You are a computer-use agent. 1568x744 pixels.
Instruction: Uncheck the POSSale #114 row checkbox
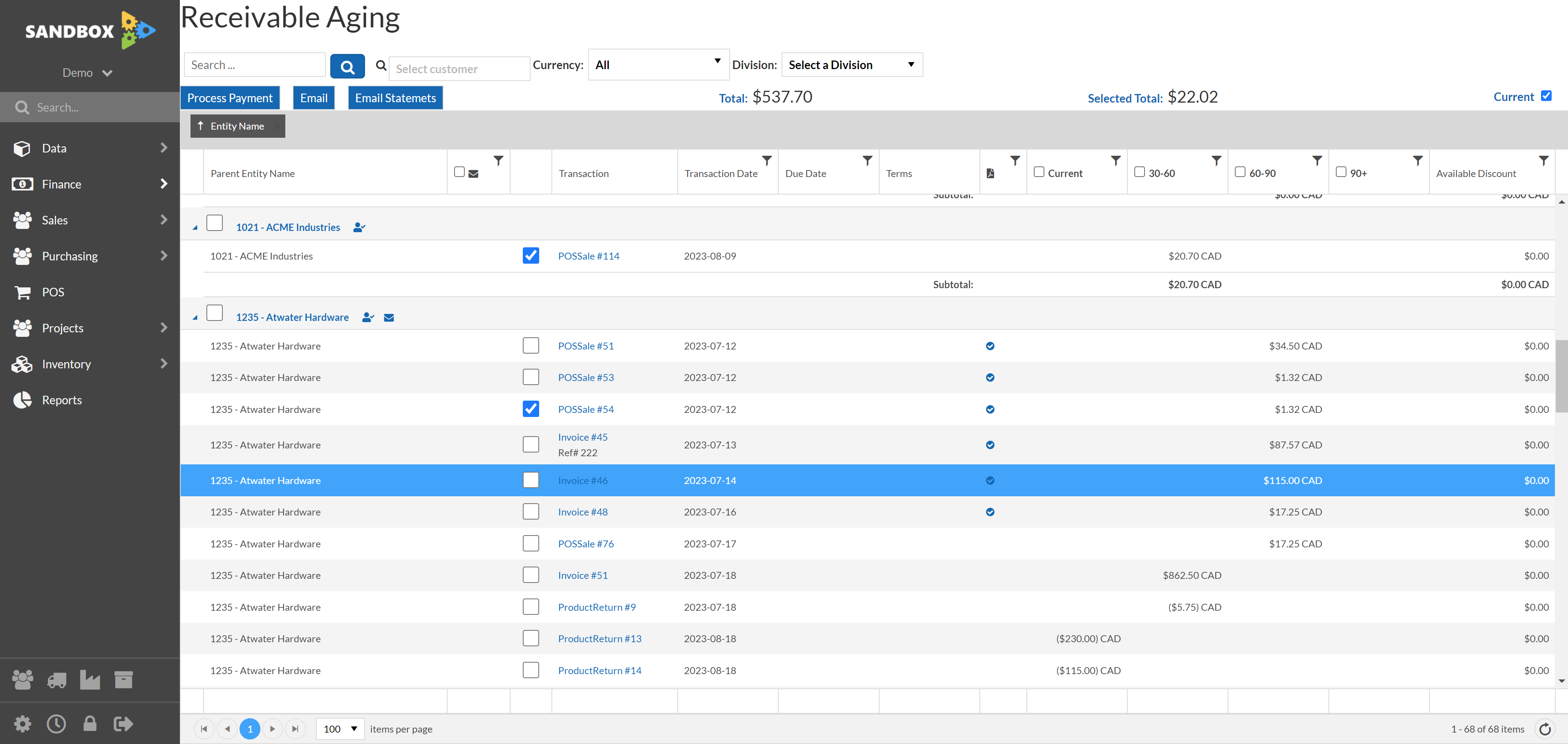point(531,256)
